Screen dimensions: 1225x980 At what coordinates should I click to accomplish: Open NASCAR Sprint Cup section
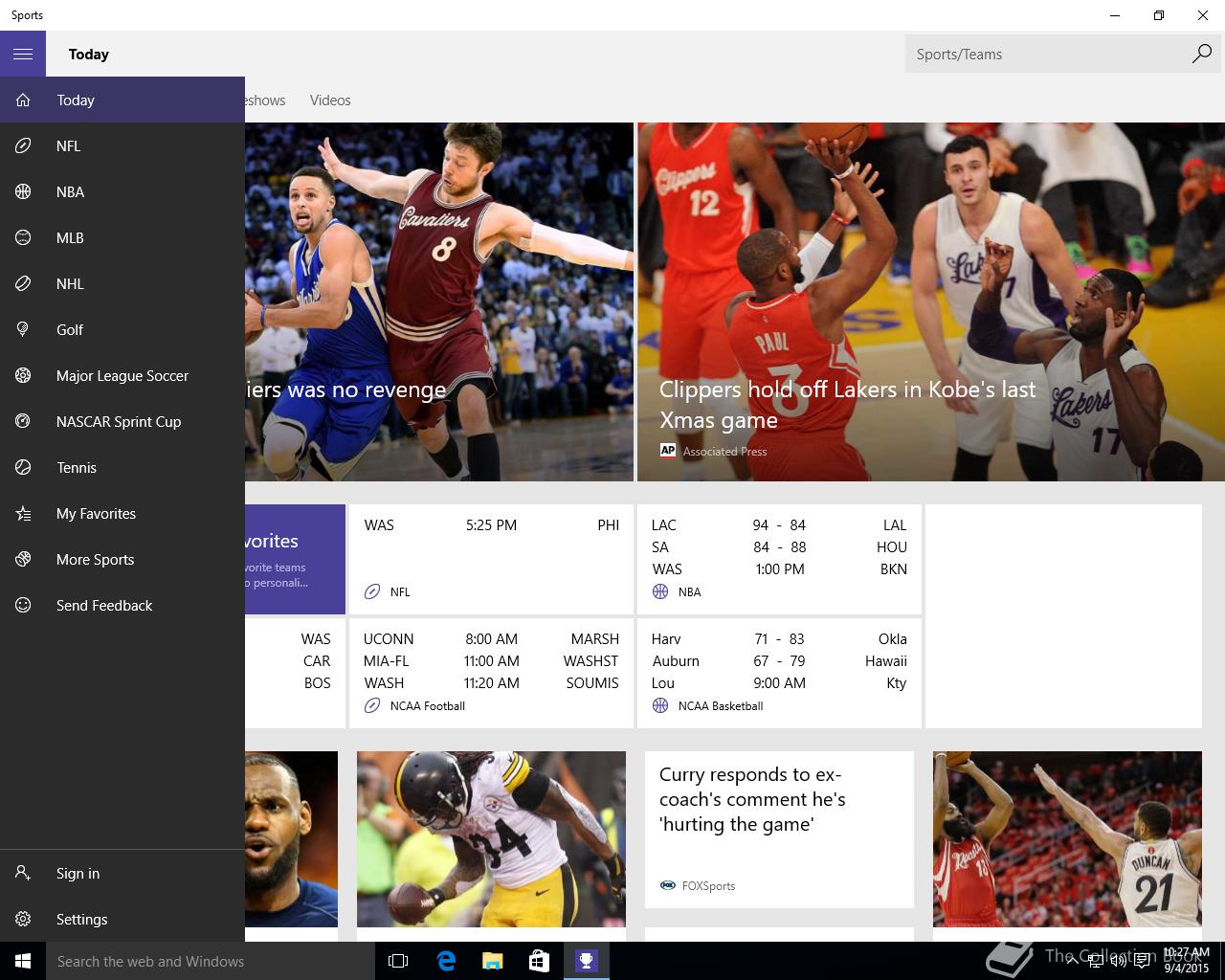pos(122,422)
